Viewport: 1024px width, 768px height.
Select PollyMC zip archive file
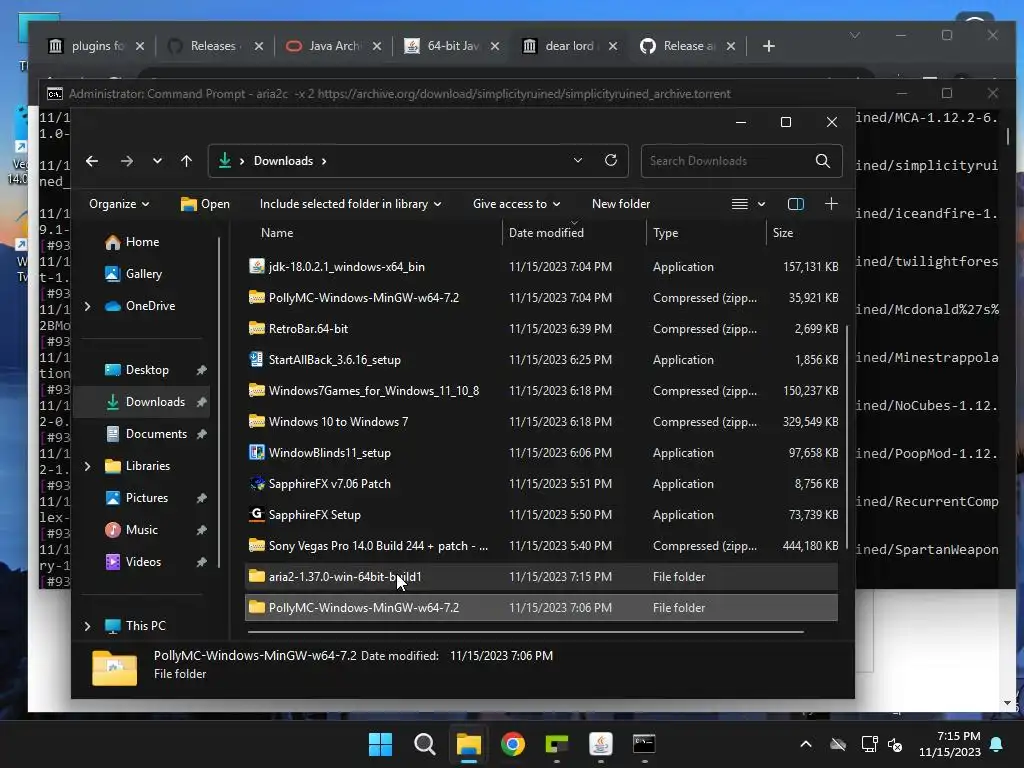[542, 298]
